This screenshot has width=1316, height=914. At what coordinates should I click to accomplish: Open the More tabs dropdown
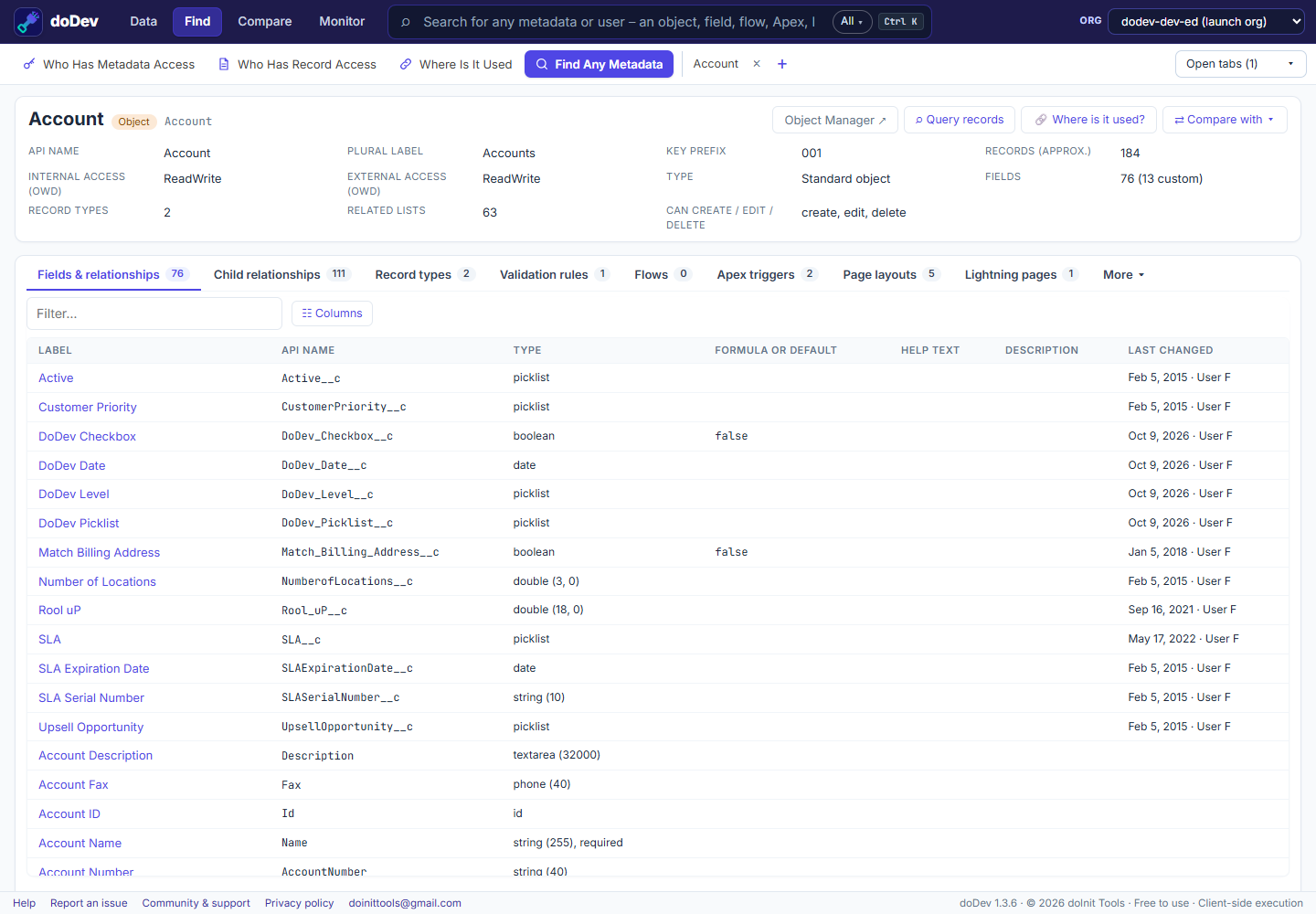pos(1123,274)
